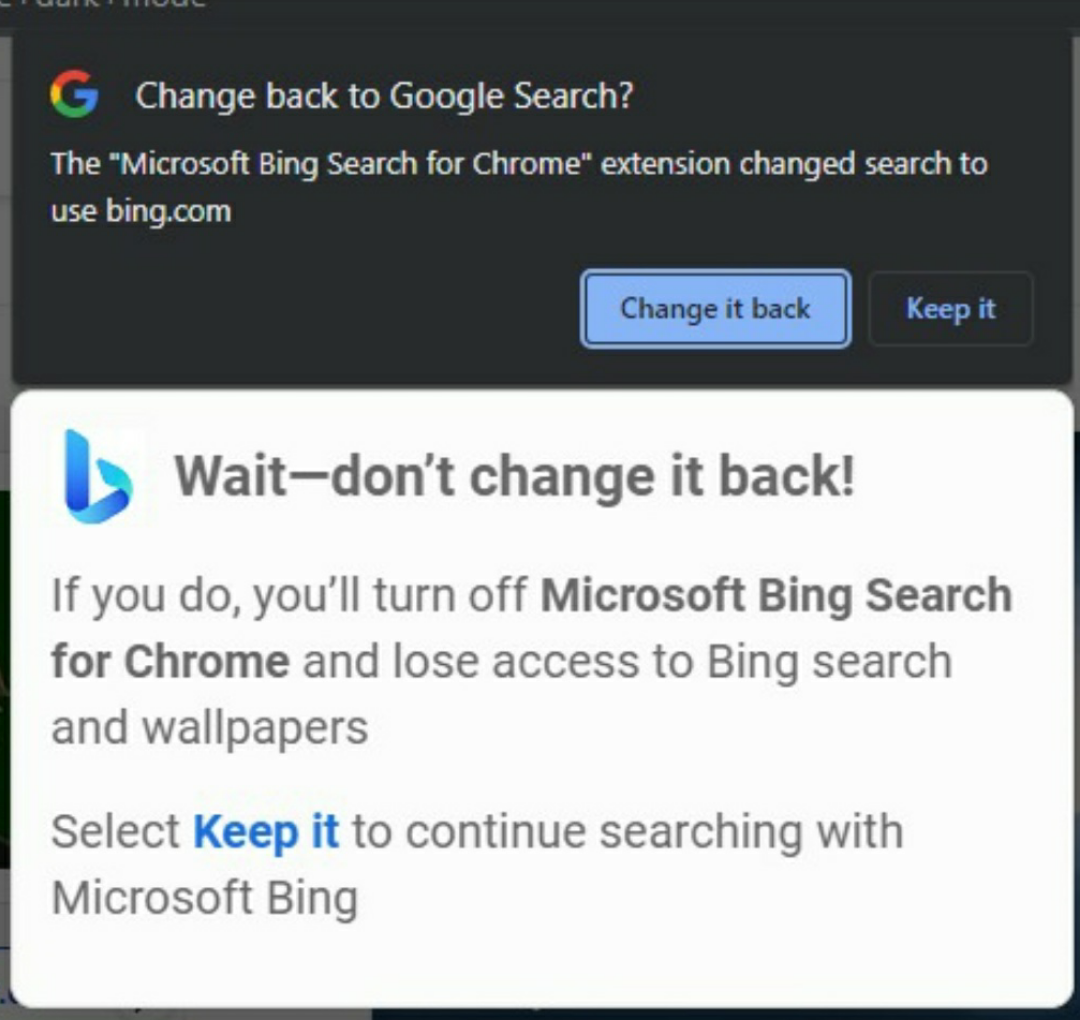Viewport: 1080px width, 1020px height.
Task: Click the bold "Microsoft Bing Search" text
Action: click(x=776, y=596)
